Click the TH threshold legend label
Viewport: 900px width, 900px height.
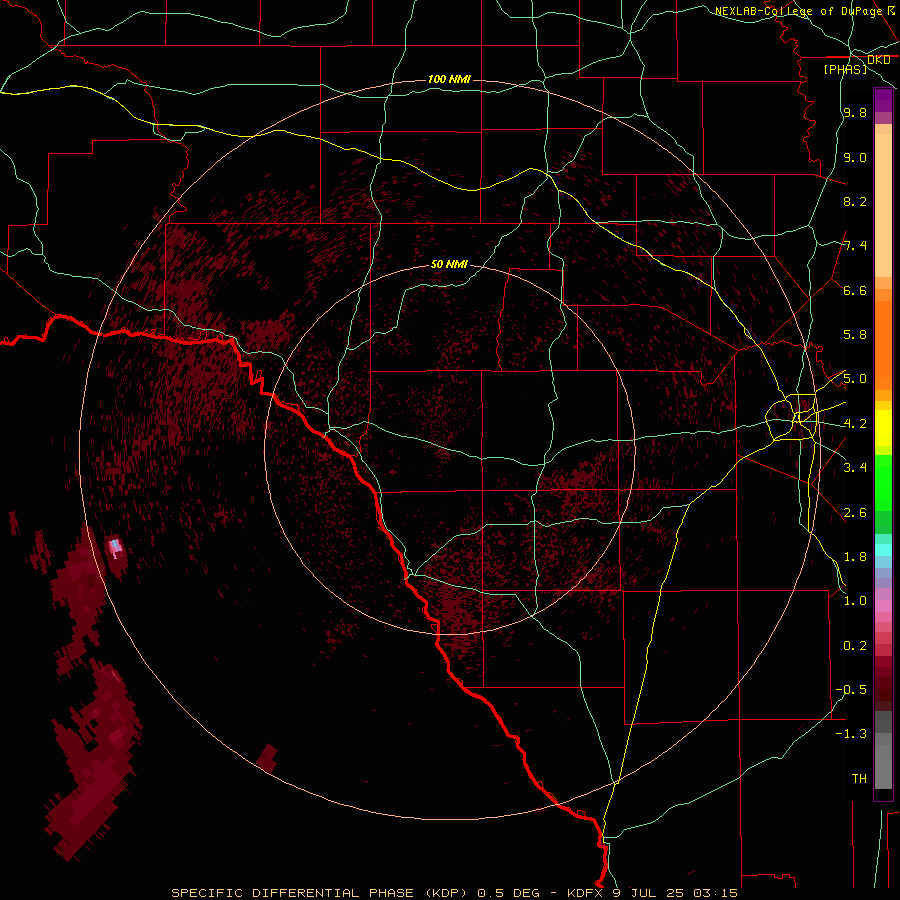pyautogui.click(x=859, y=779)
